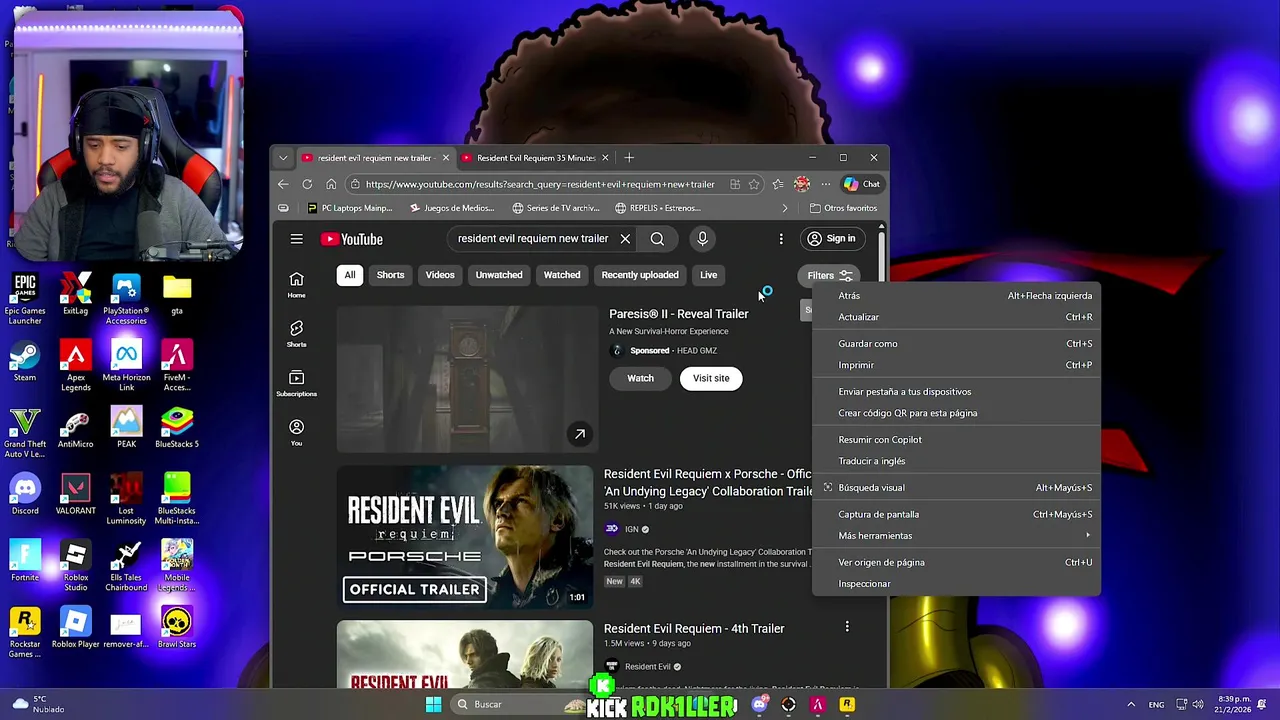Click Visit site on the Paresis ad

[711, 378]
